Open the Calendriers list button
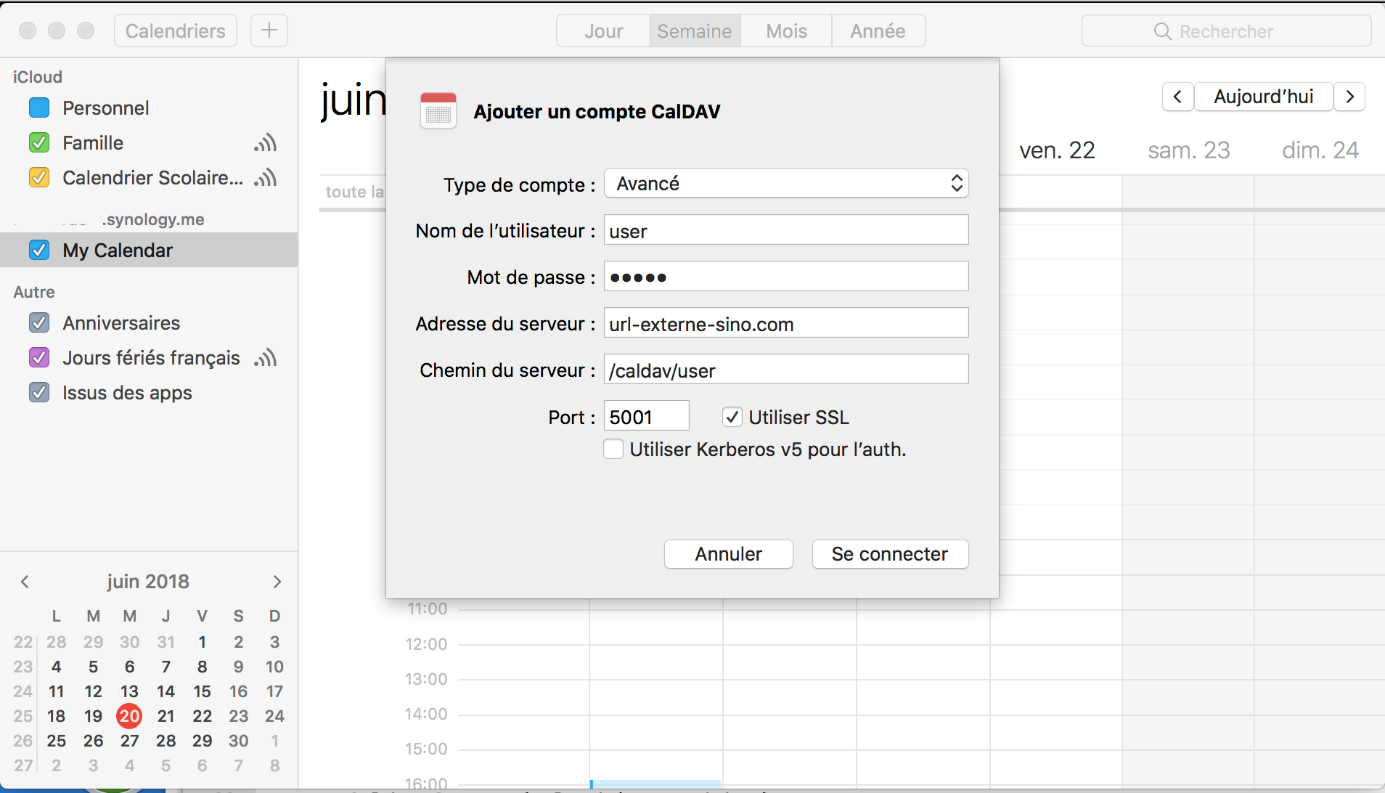 click(x=175, y=31)
